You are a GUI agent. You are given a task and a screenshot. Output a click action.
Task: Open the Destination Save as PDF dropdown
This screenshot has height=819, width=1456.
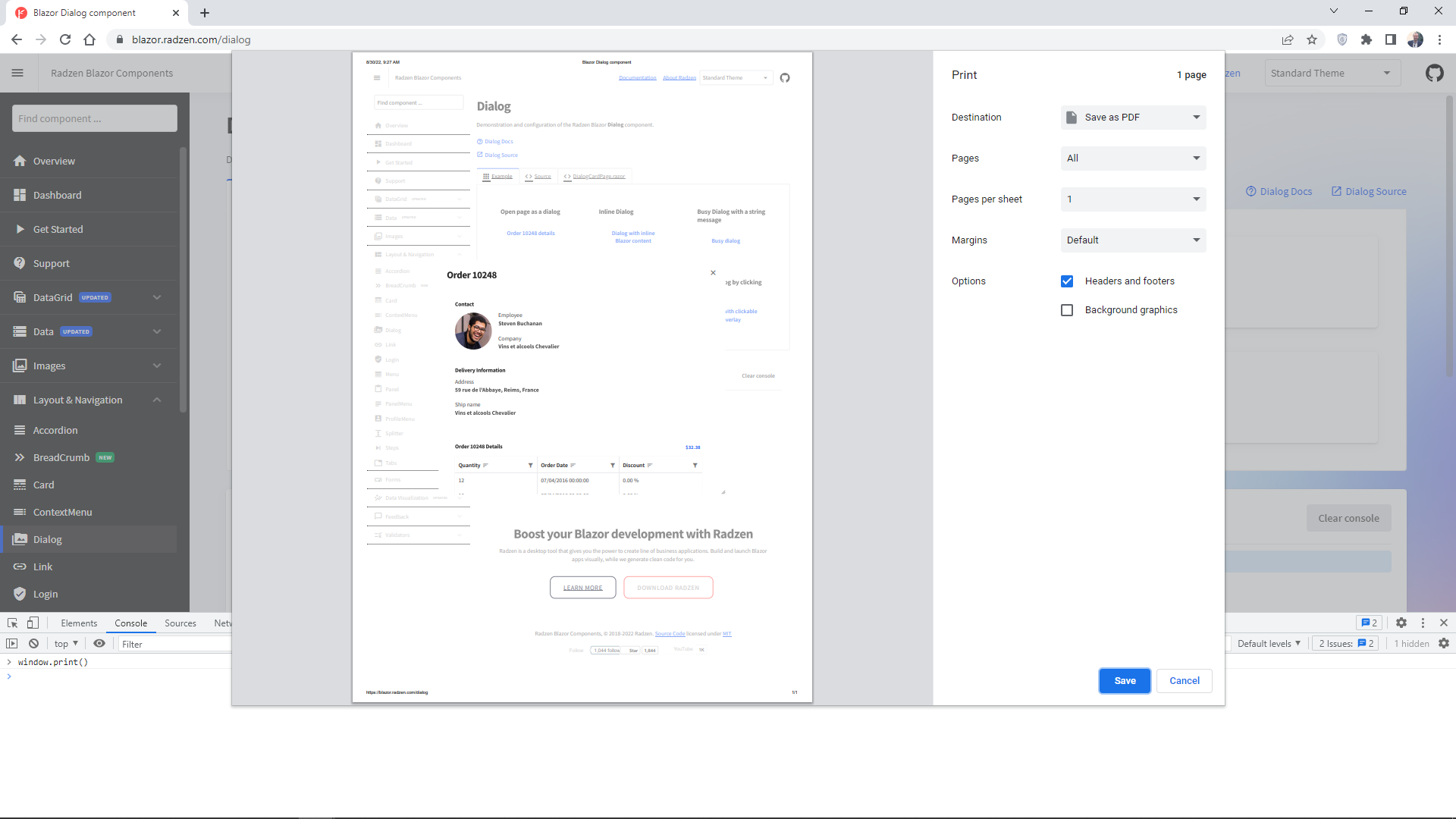pos(1133,118)
